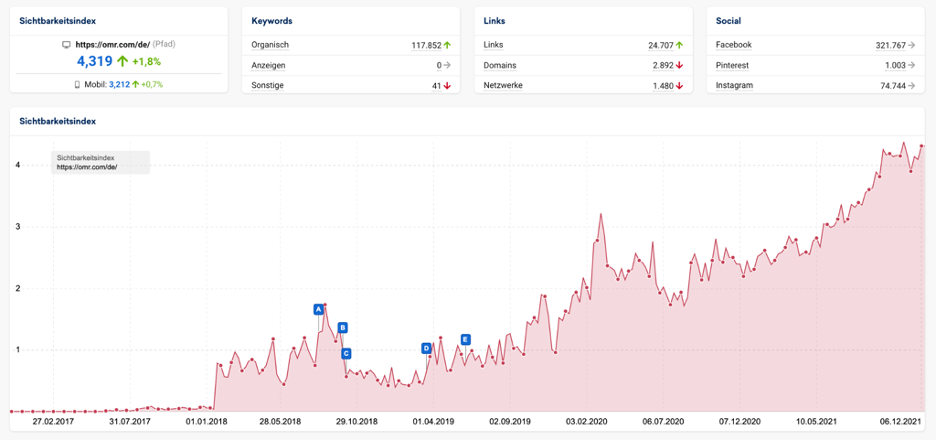Click the chart legend box for omr.com/de
936x440 pixels.
100,162
